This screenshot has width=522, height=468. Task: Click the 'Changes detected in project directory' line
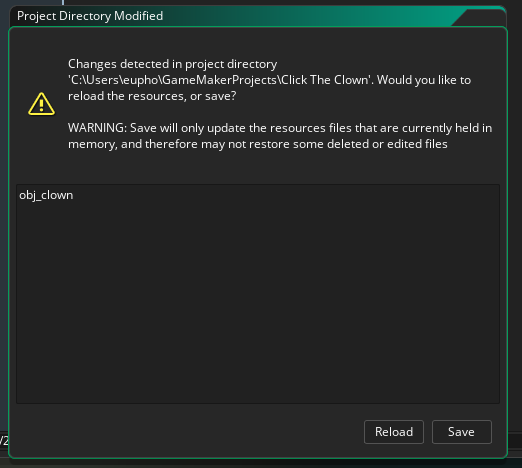tap(172, 64)
